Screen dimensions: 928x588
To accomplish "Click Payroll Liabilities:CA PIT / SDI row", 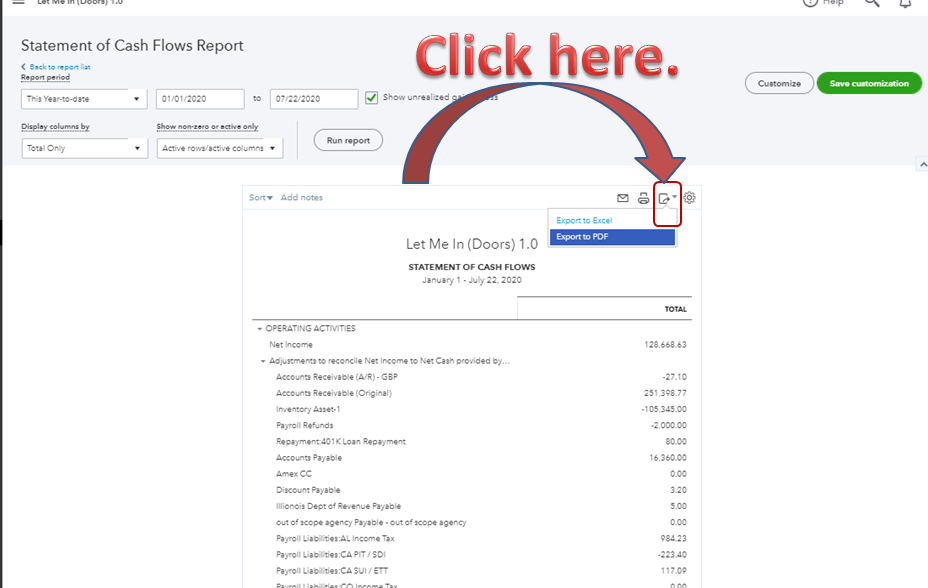I will coord(472,554).
